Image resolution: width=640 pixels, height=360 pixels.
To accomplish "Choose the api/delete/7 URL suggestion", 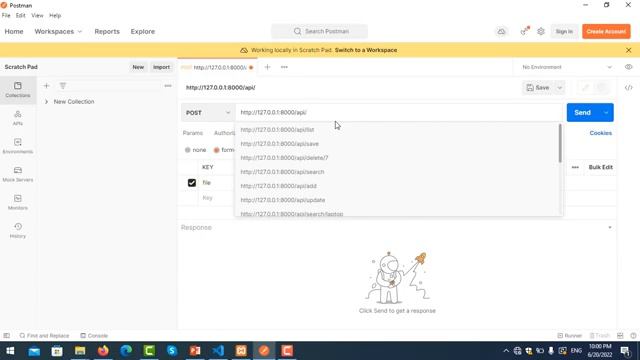I will (399, 158).
